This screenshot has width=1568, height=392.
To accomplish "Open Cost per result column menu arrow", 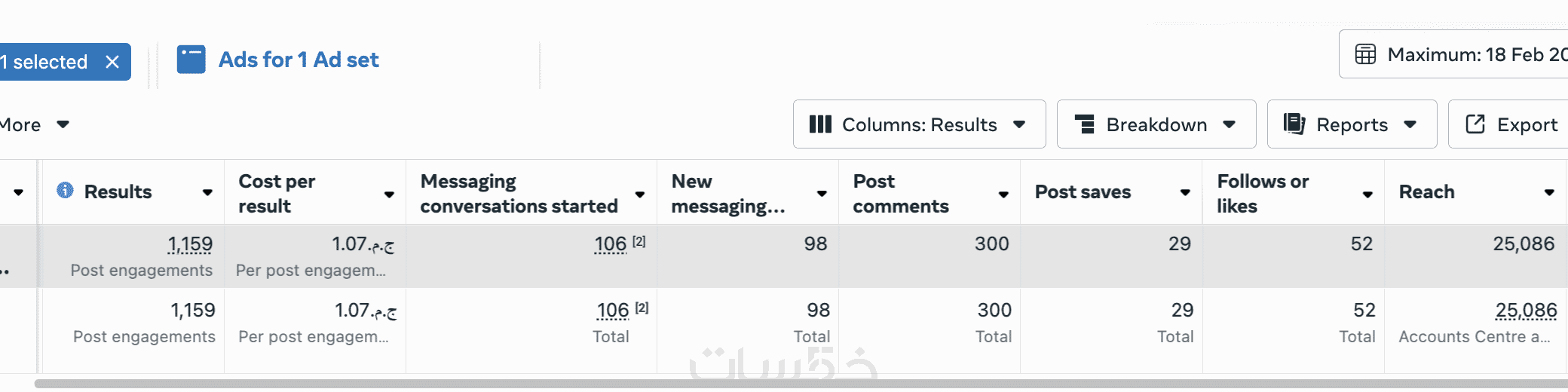I will point(389,194).
